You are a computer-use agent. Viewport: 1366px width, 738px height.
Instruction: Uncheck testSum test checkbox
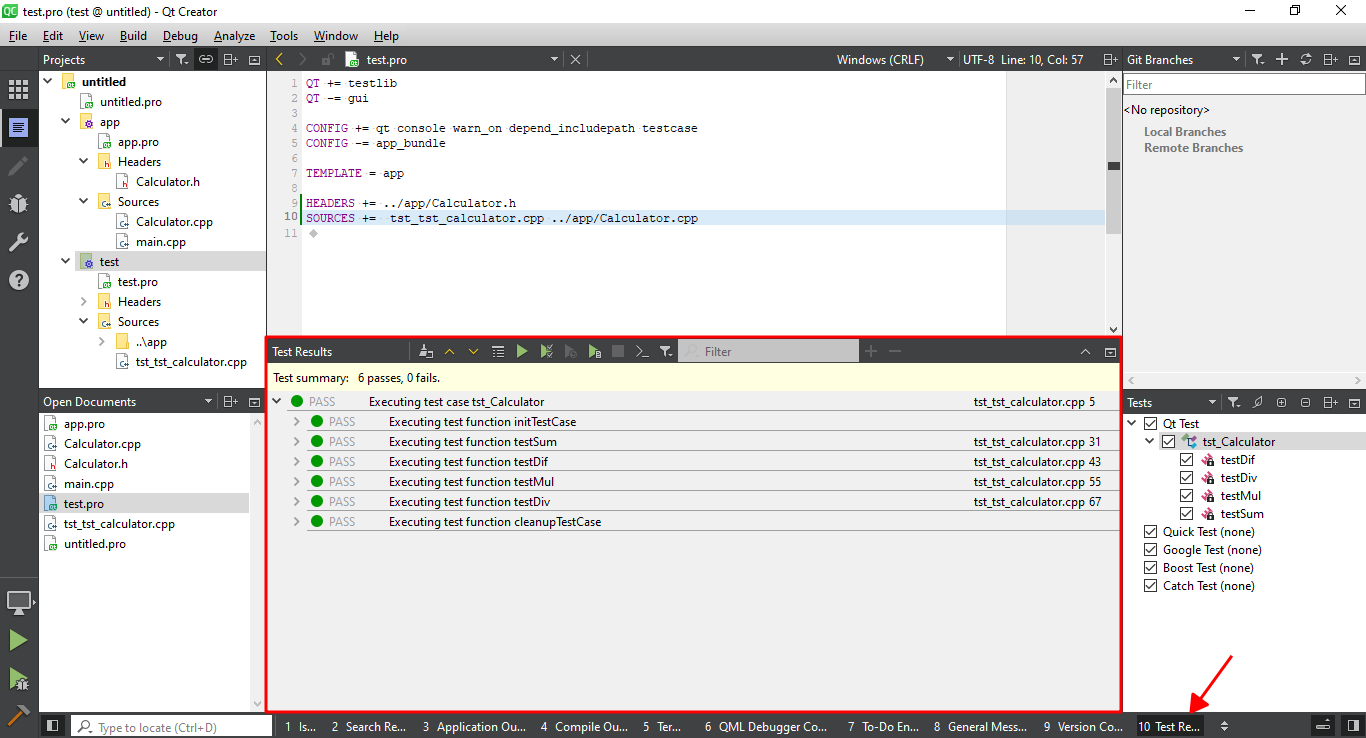pos(1186,514)
